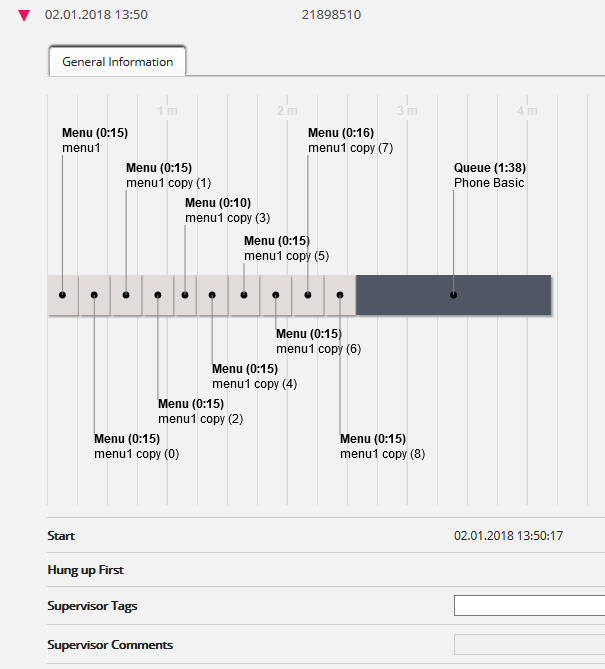Select the dark Phone Basic queue segment
This screenshot has height=669, width=605.
(453, 295)
